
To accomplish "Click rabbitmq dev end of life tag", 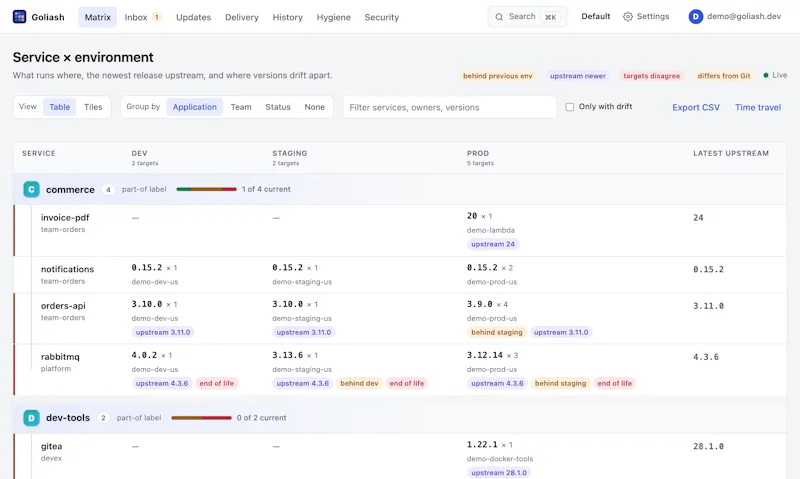I will pyautogui.click(x=216, y=383).
